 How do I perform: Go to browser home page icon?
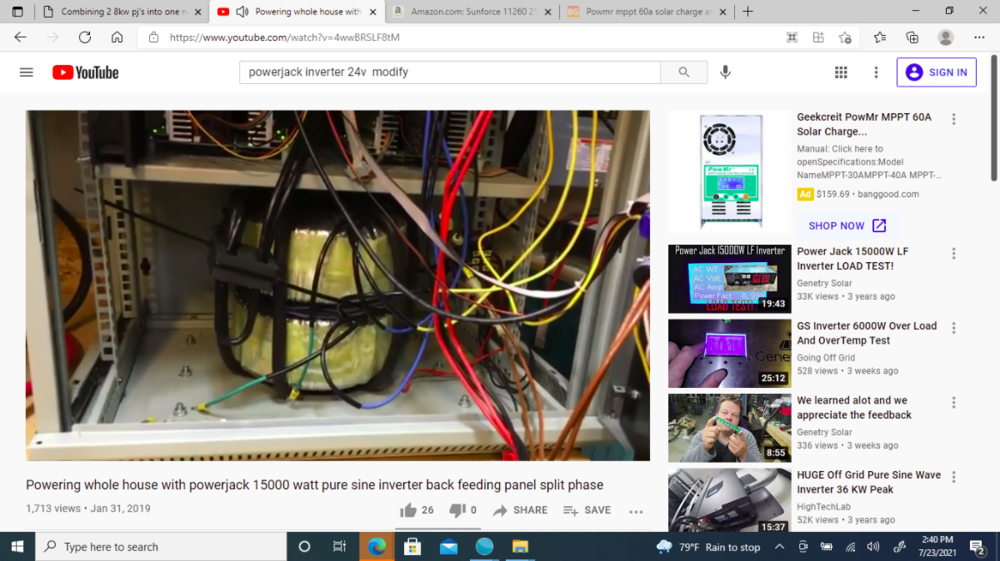coord(117,37)
